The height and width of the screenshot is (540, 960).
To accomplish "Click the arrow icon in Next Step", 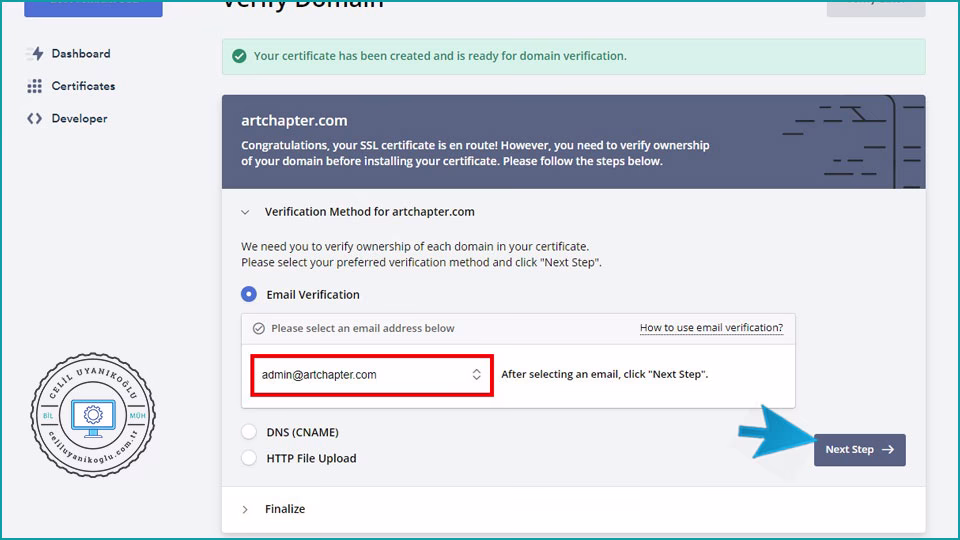I will pos(888,450).
